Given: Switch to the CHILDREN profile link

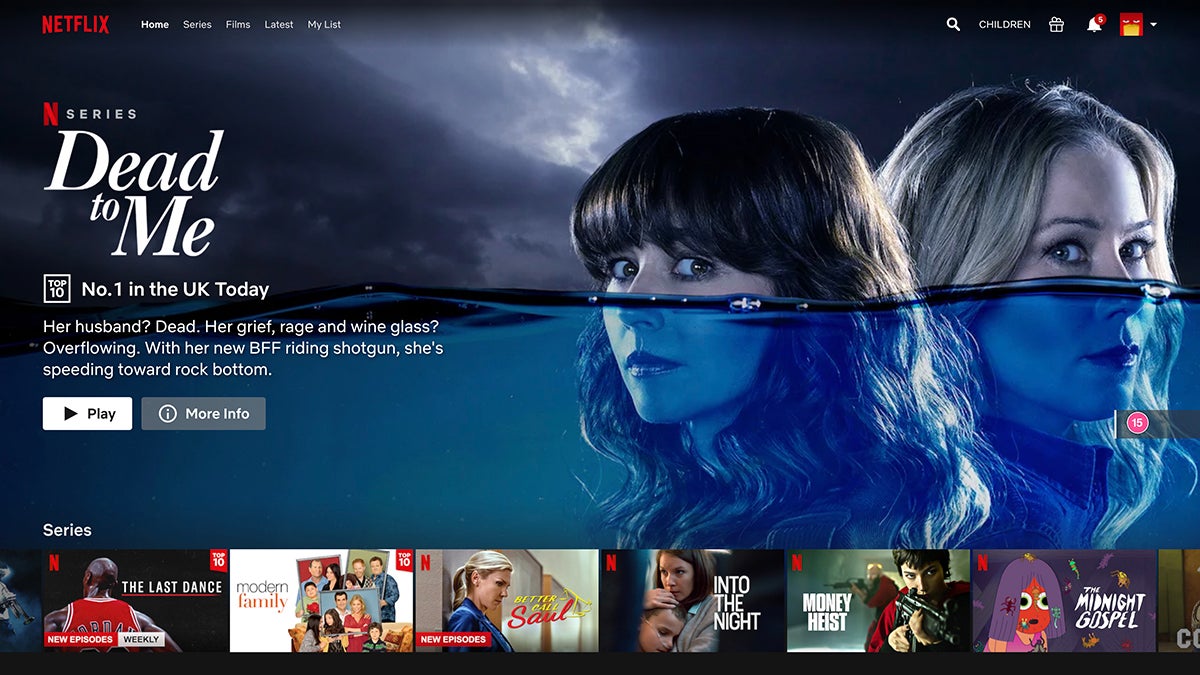Looking at the screenshot, I should (1004, 24).
